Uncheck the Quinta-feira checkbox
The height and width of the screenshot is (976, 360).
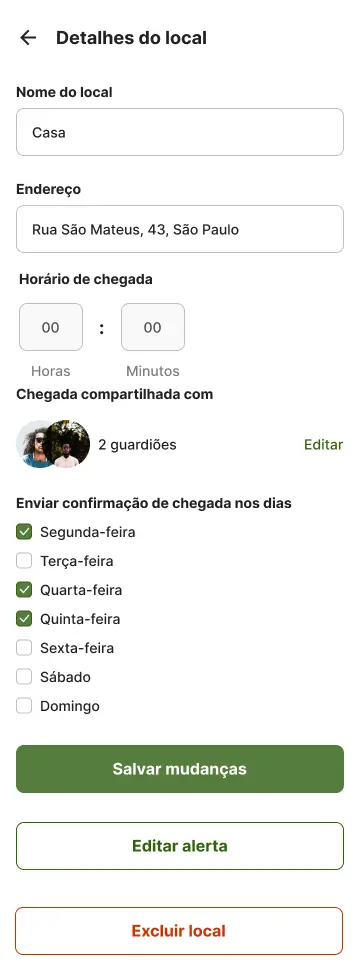click(x=24, y=619)
